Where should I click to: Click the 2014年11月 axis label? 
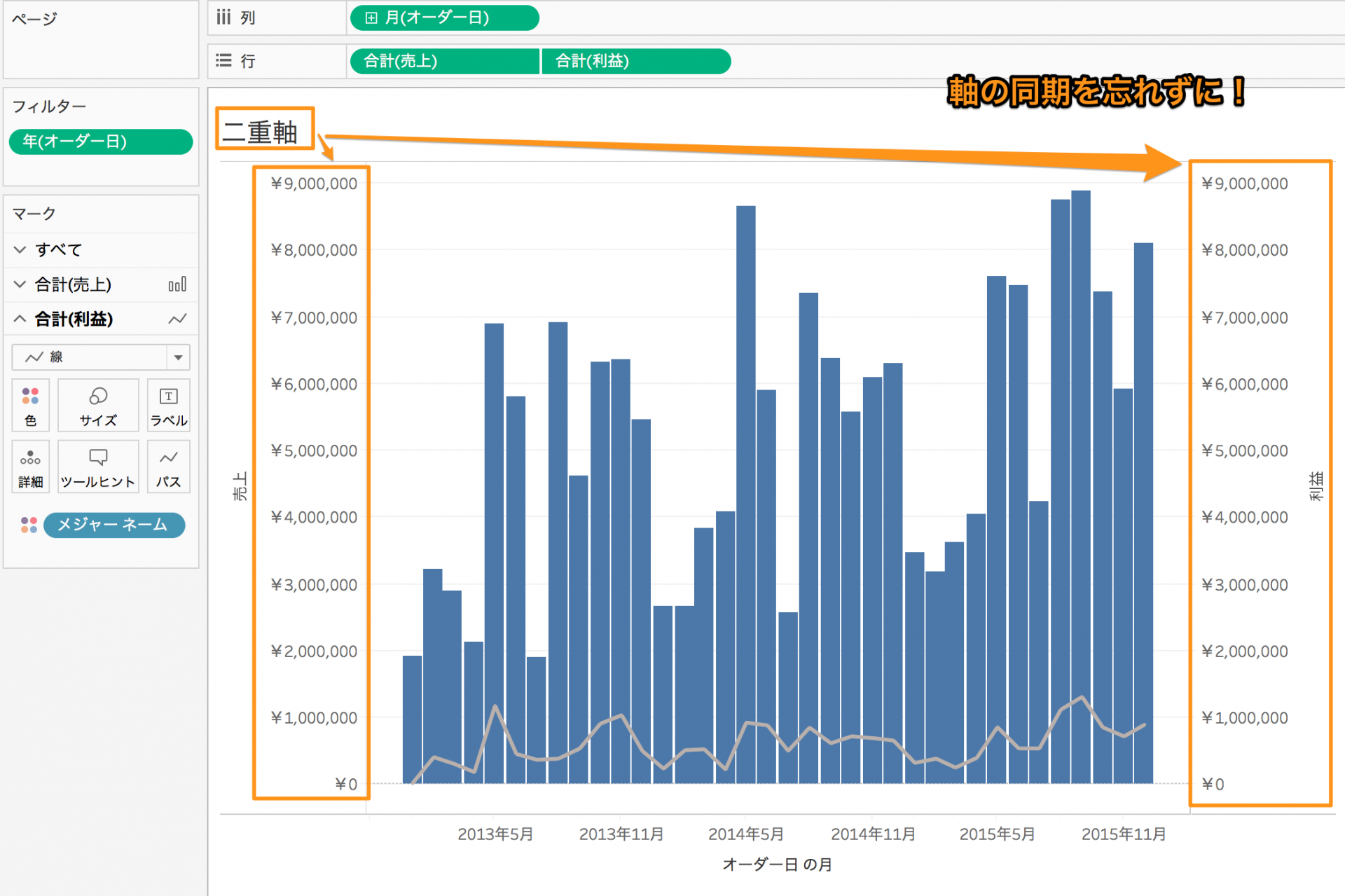[873, 834]
